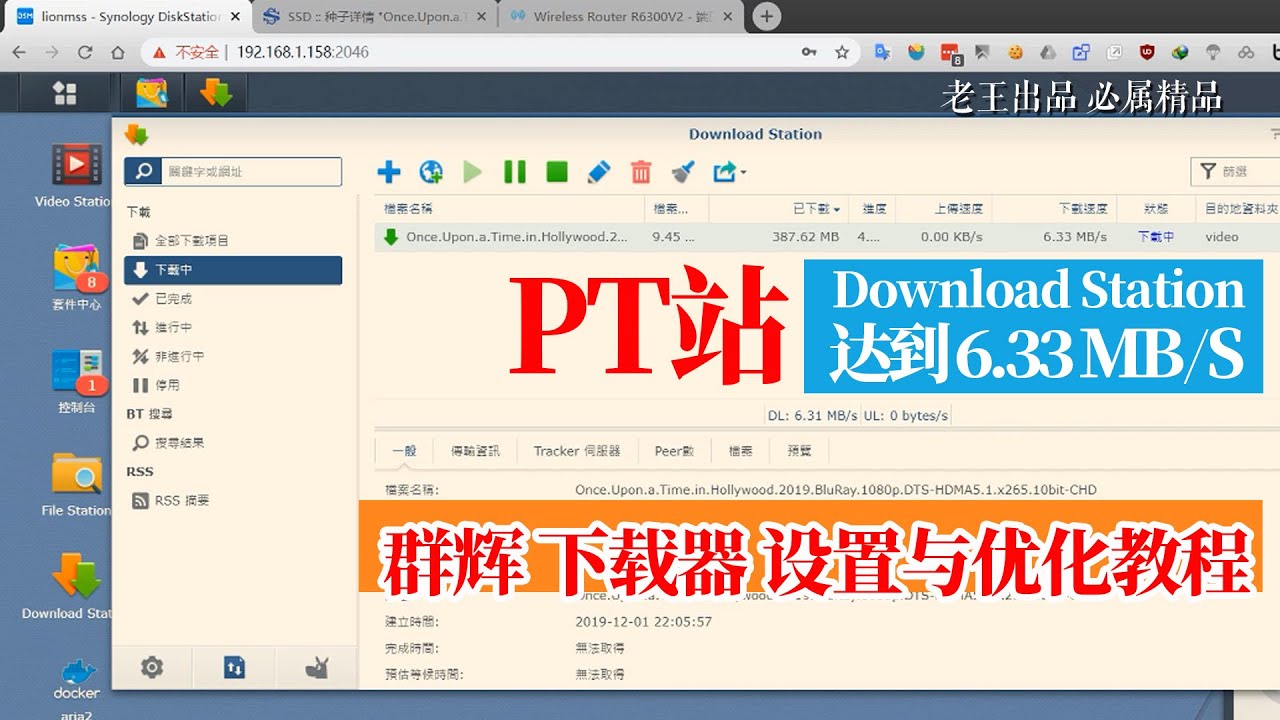Click the green resume play icon
Image resolution: width=1280 pixels, height=720 pixels.
473,172
